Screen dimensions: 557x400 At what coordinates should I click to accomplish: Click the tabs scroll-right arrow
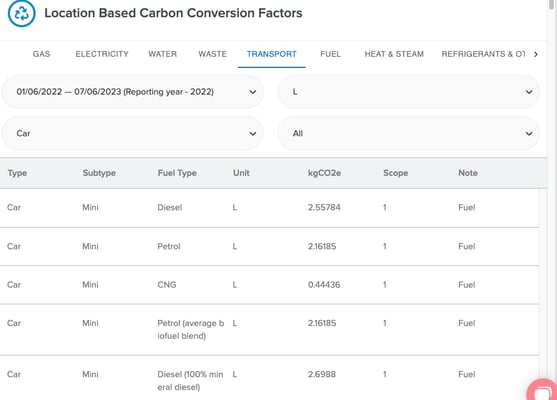536,54
